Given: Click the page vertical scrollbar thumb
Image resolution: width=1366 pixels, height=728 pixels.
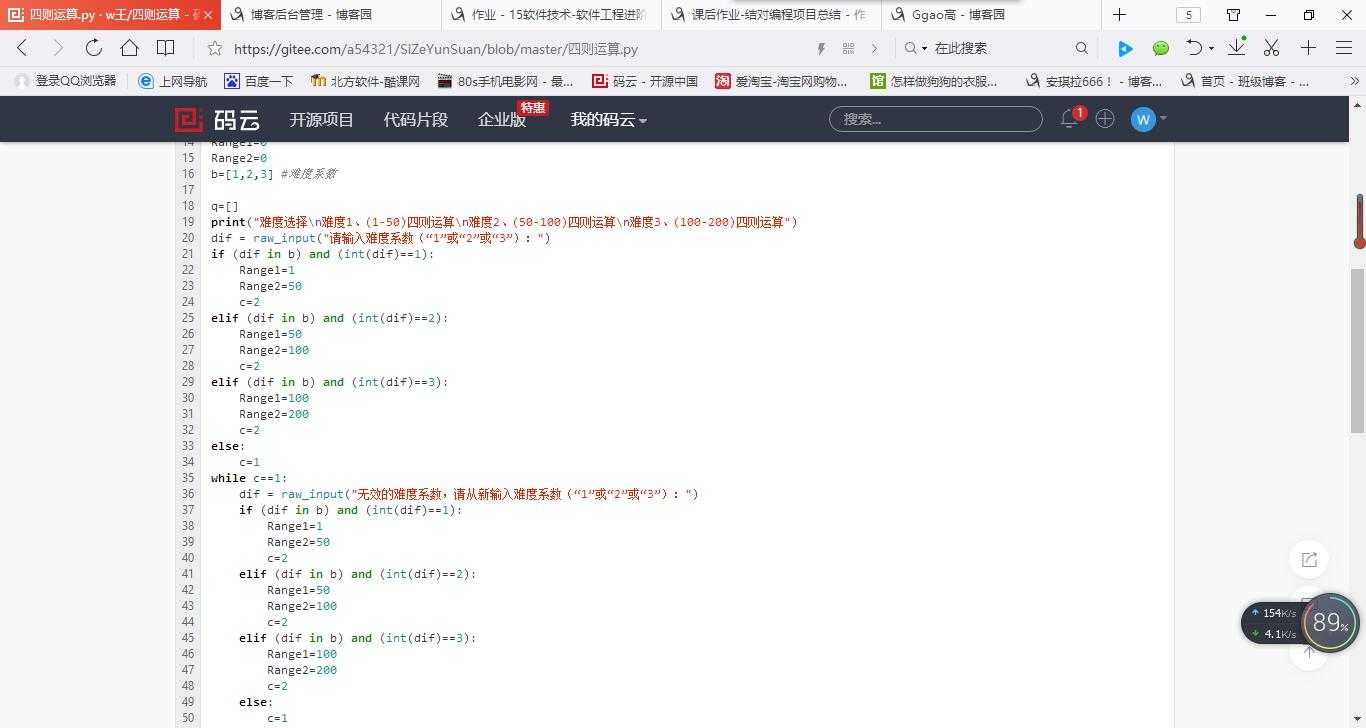Looking at the screenshot, I should tap(1358, 351).
